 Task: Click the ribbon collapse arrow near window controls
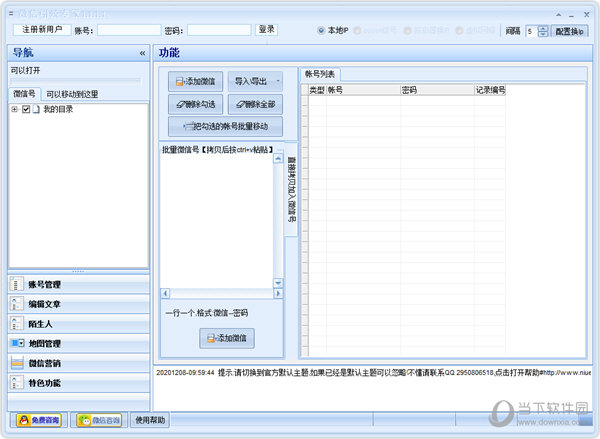pos(559,15)
